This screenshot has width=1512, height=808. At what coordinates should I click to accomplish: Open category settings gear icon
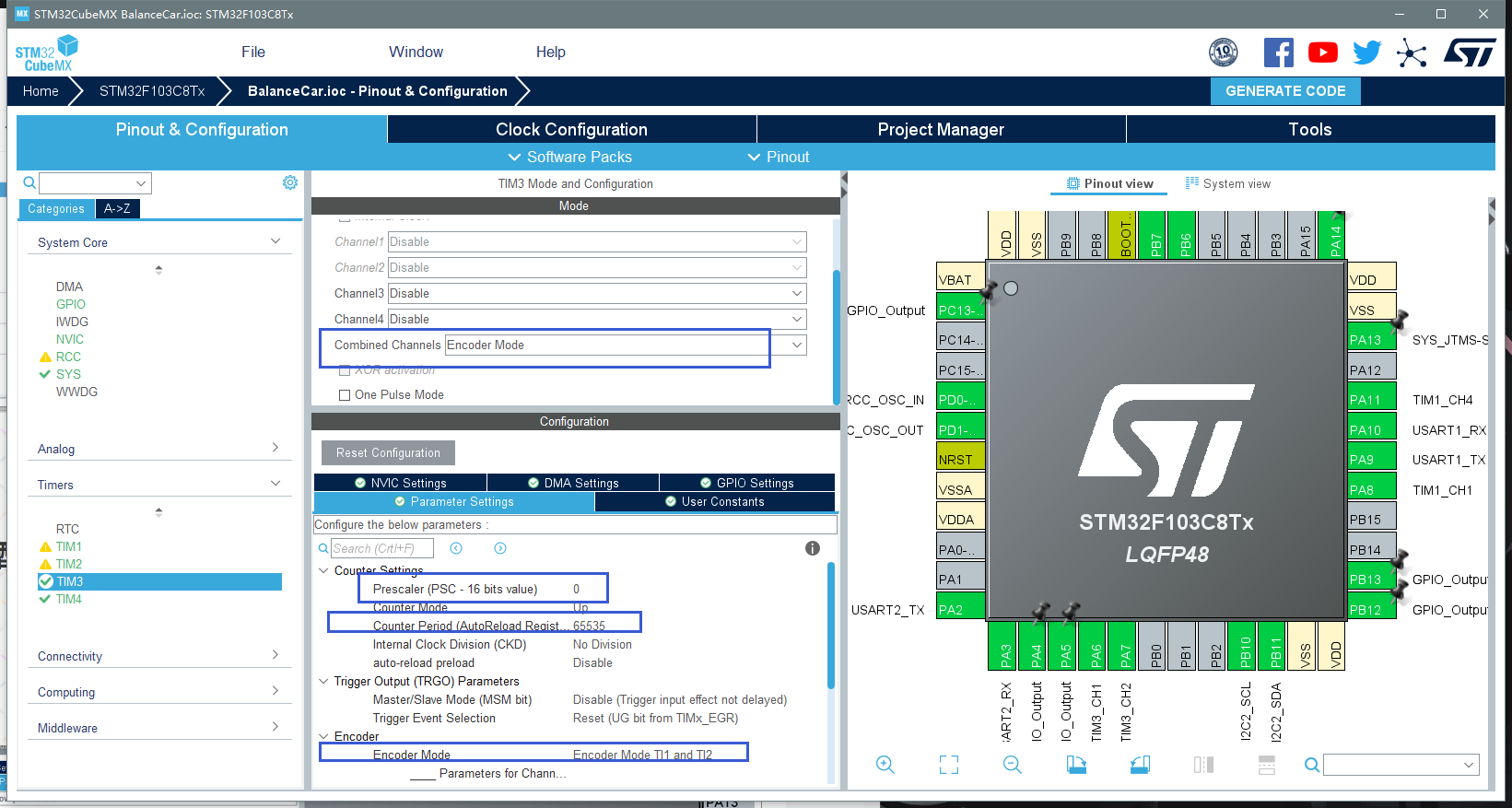(x=290, y=182)
